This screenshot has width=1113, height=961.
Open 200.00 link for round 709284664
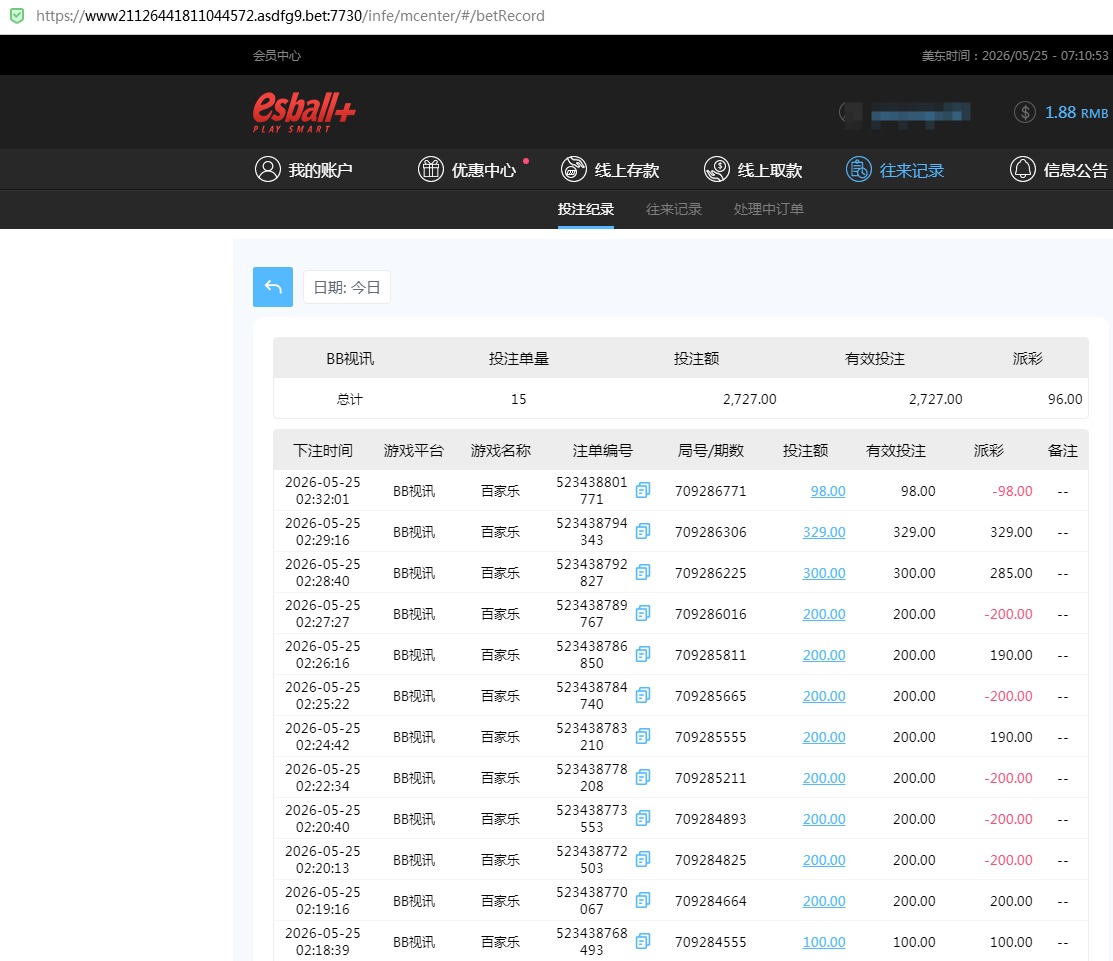pos(823,901)
